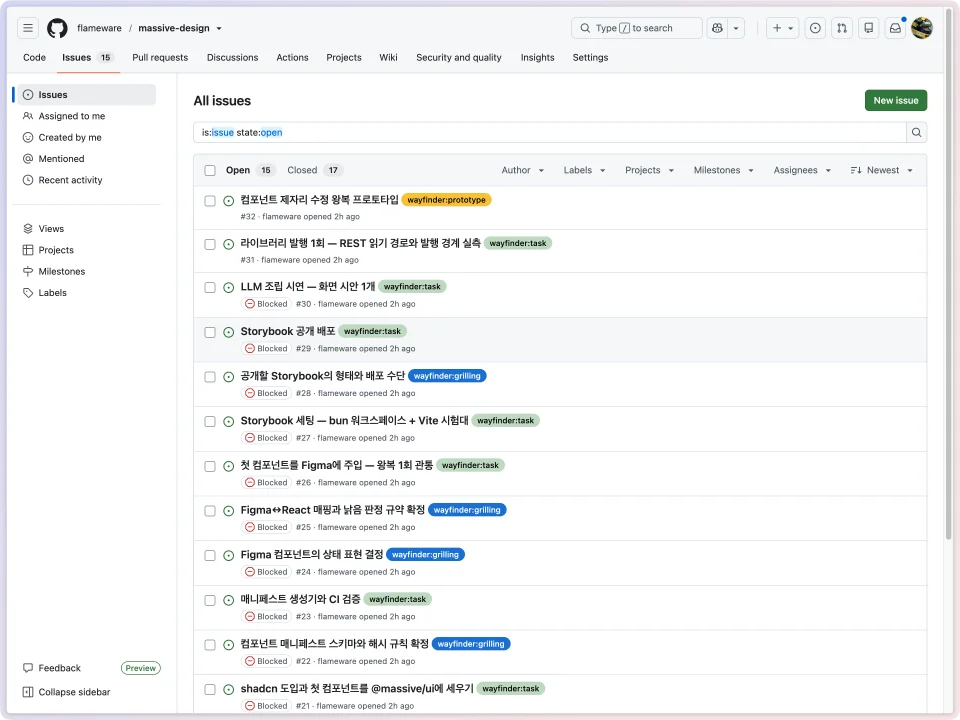Click the Mentioned at-sign icon
The image size is (960, 720).
28,159
